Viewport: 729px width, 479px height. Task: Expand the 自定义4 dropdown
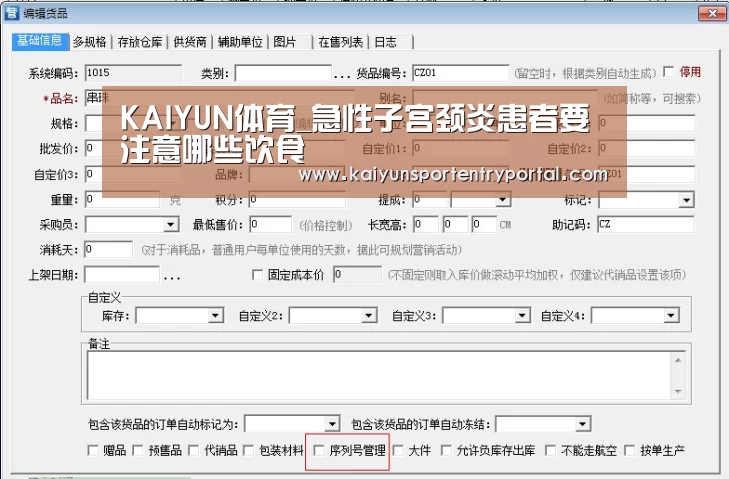671,316
